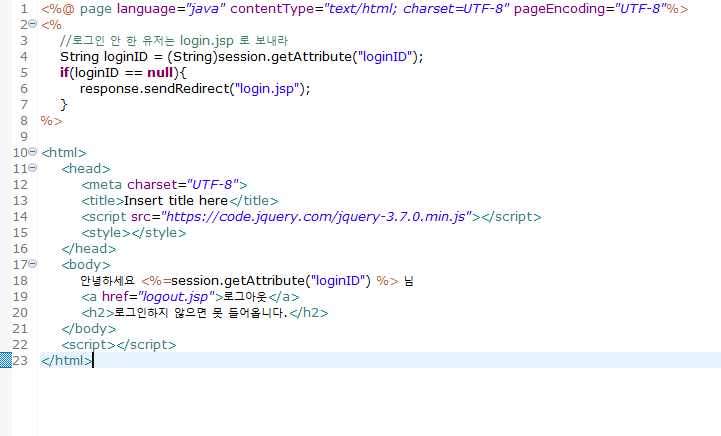Click the closing body tag on line 21
This screenshot has width=721, height=436.
click(x=89, y=329)
